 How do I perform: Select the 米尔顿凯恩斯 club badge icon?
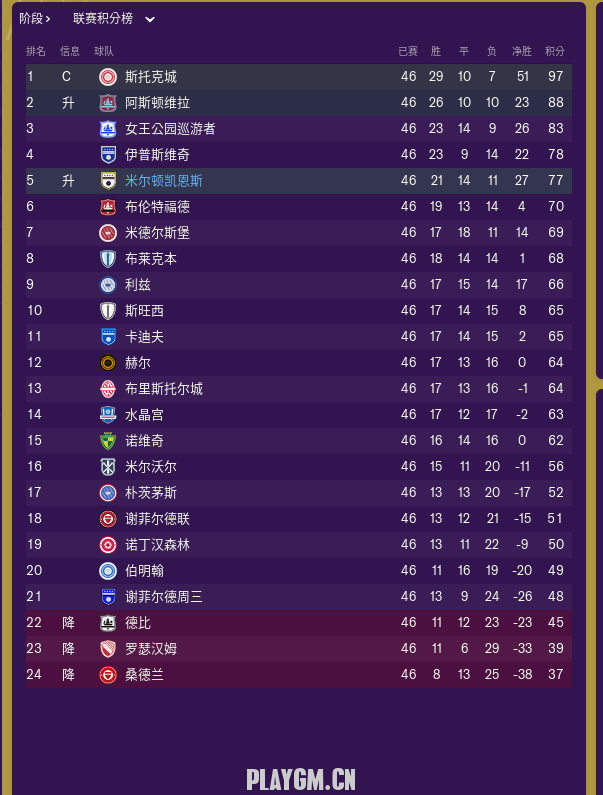(x=108, y=181)
